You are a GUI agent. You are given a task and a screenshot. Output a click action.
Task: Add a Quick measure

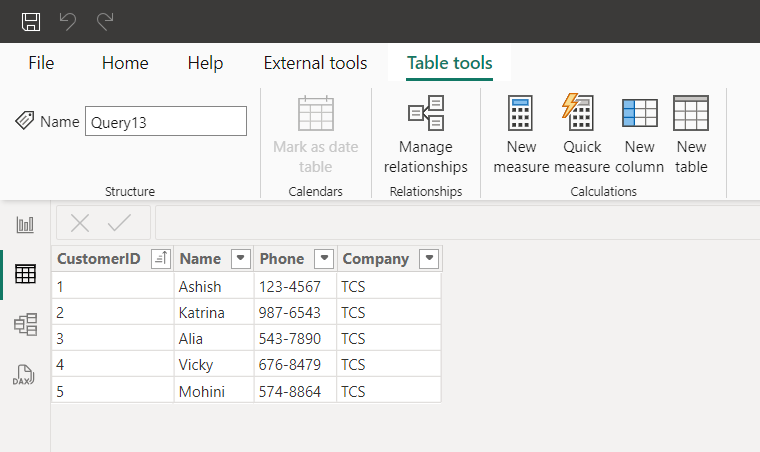pyautogui.click(x=581, y=135)
